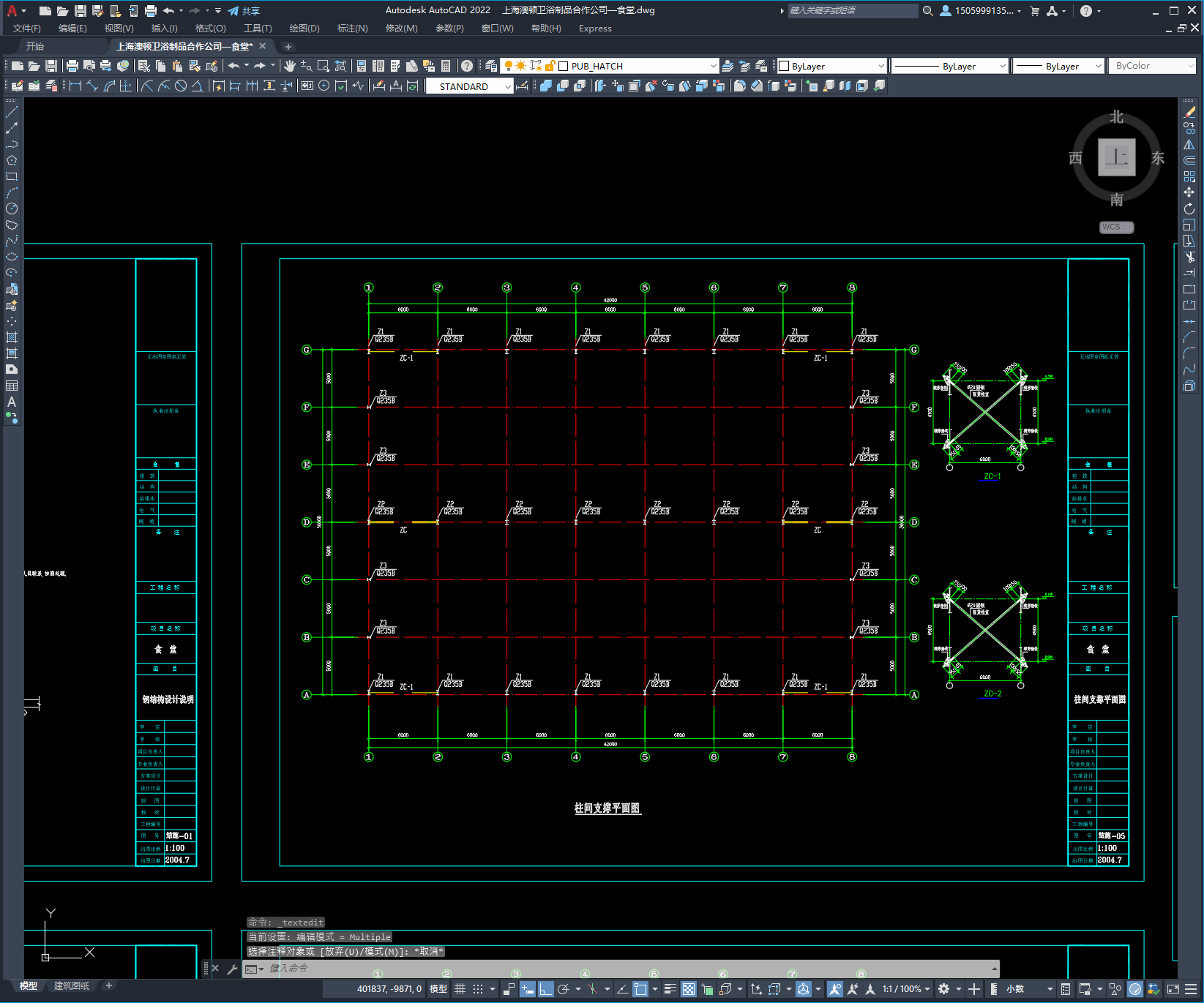Select the Hatch draw tool

(12, 337)
